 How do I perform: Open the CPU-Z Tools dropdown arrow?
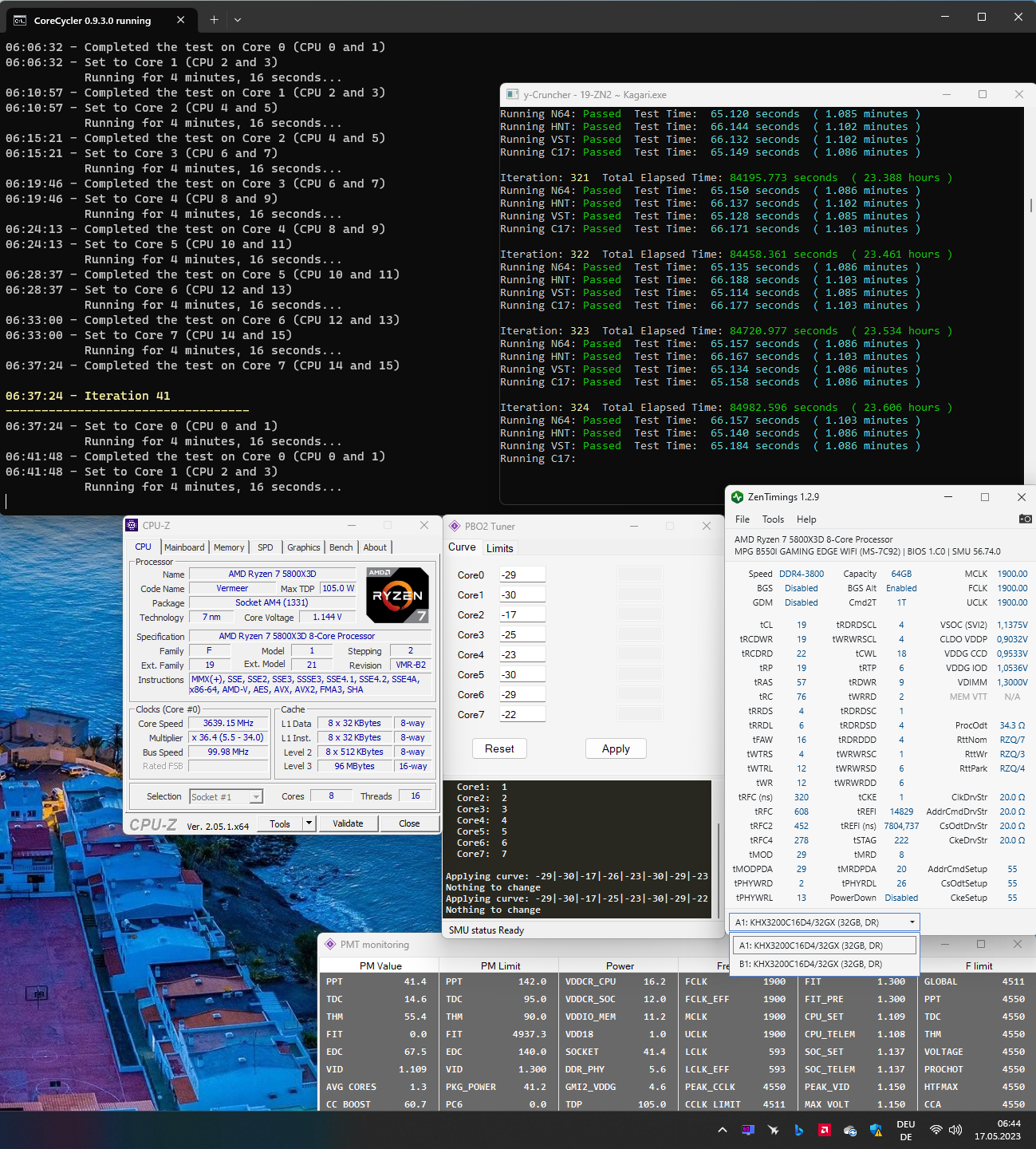tap(309, 823)
